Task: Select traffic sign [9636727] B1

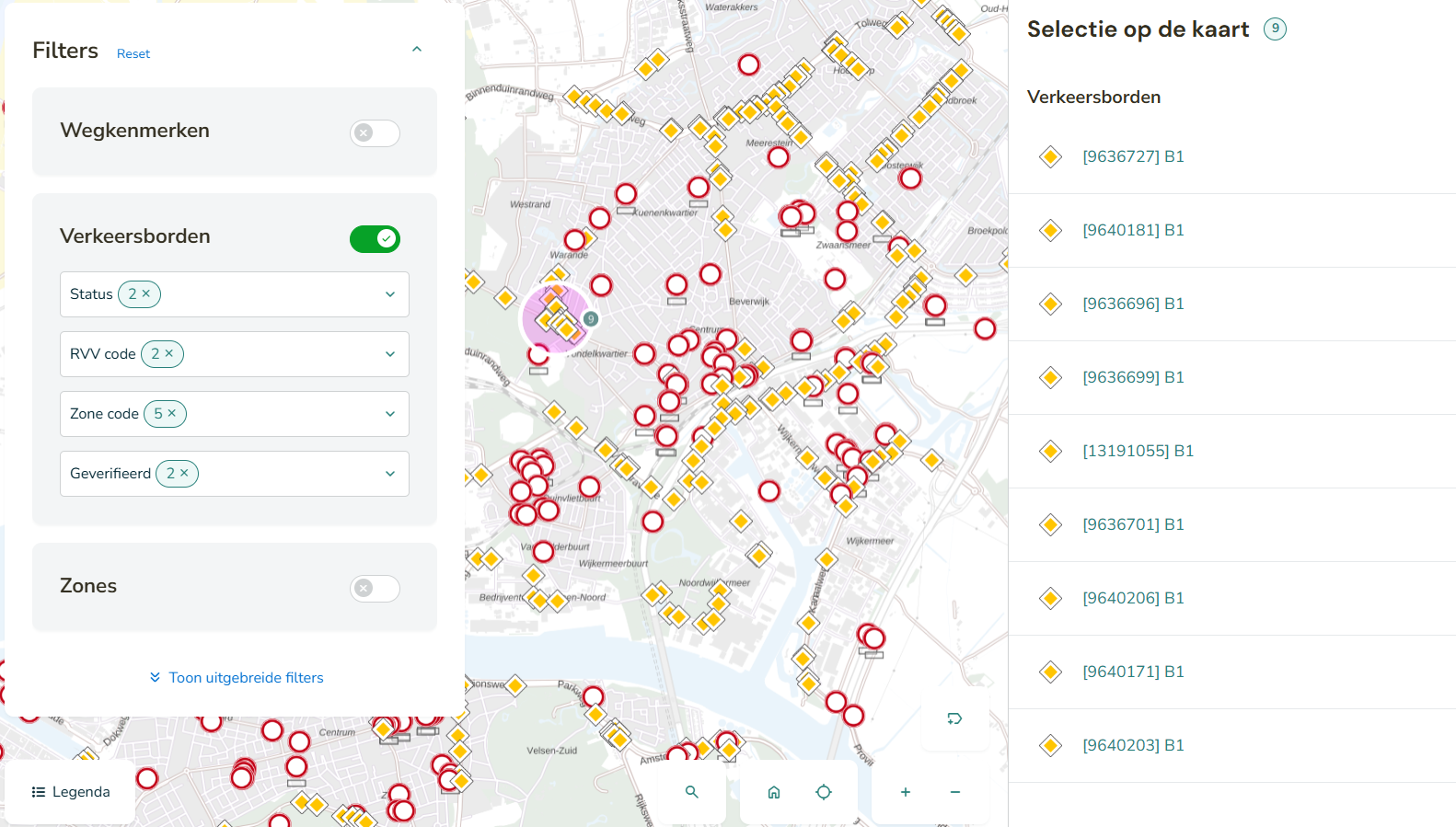Action: (x=1133, y=156)
